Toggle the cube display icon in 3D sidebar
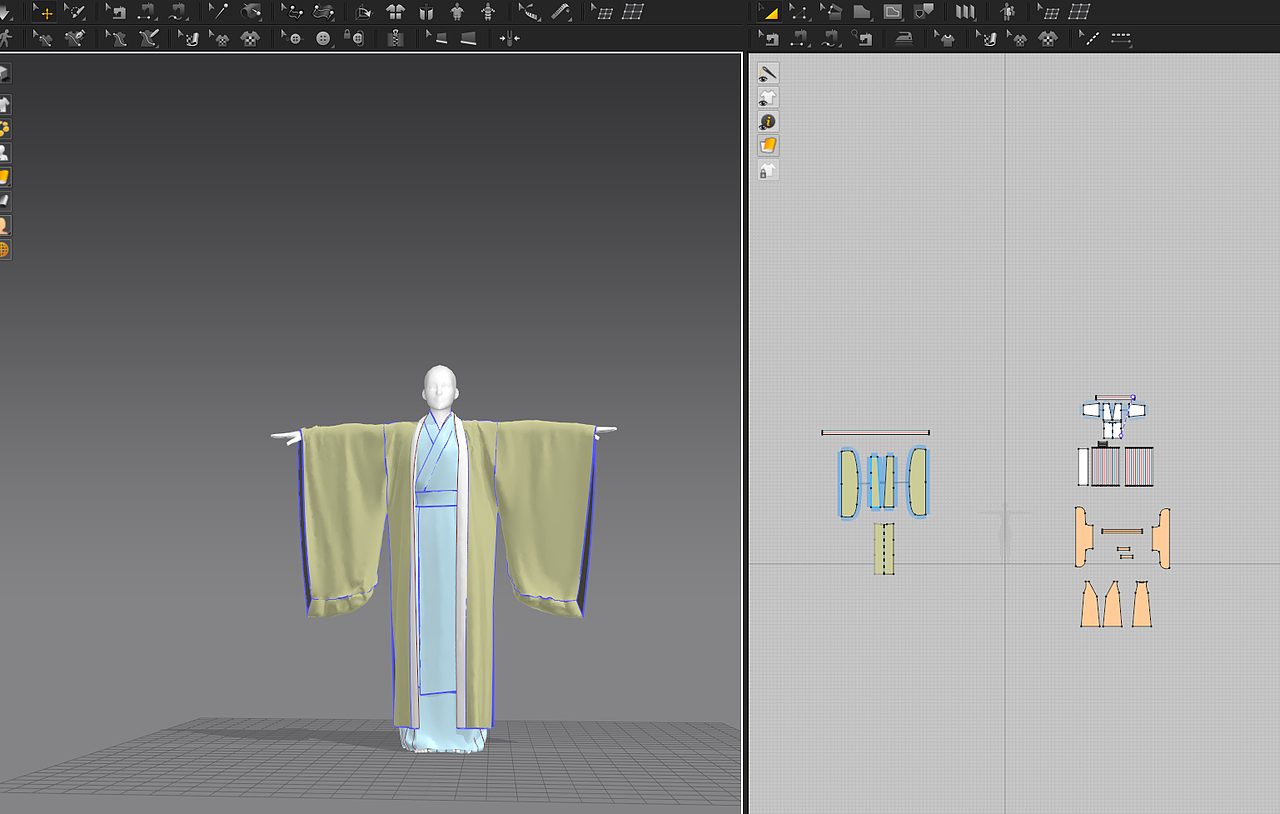Screen dimensions: 1280x814 pyautogui.click(x=4, y=74)
